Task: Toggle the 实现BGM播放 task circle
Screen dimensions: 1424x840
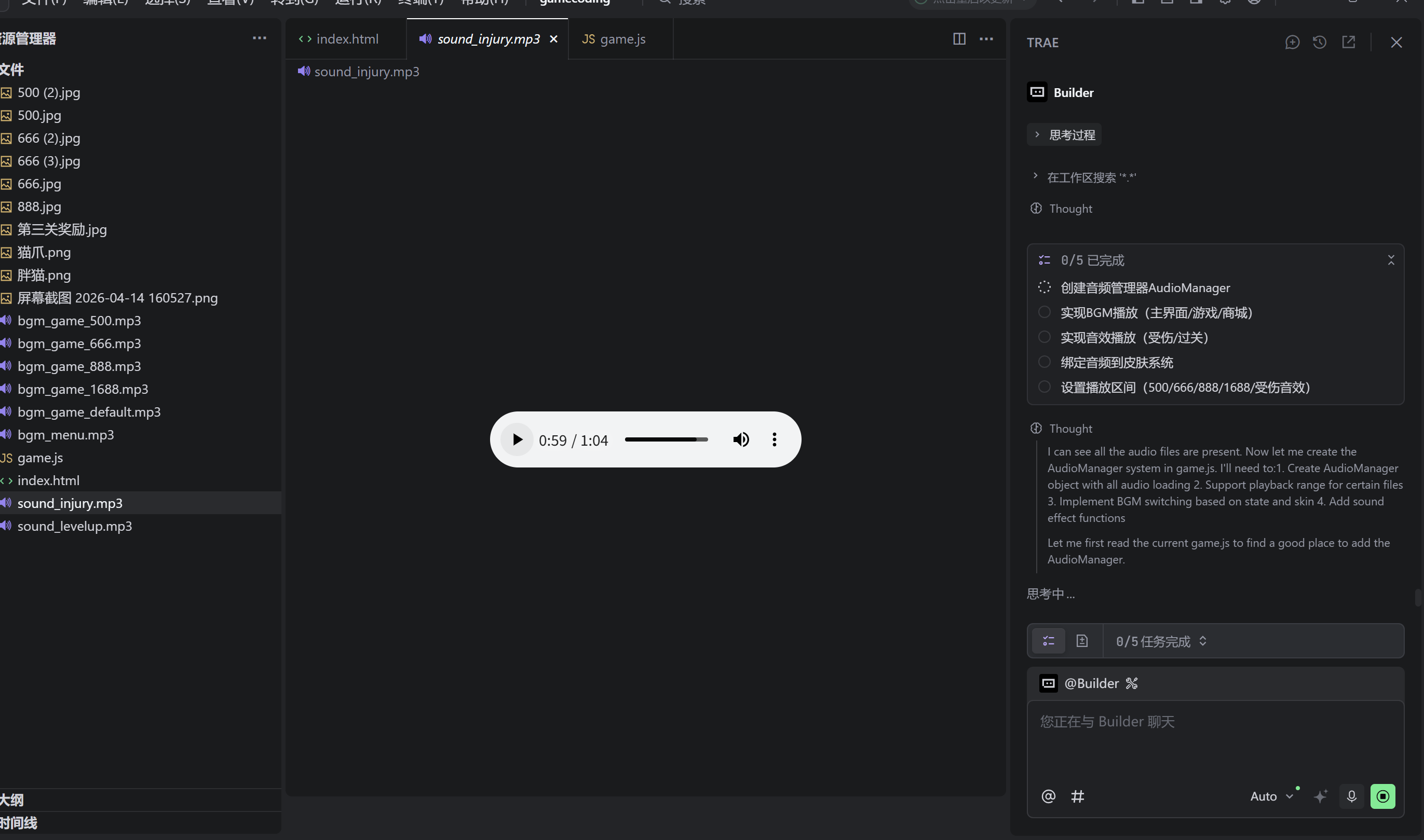Action: [1044, 312]
